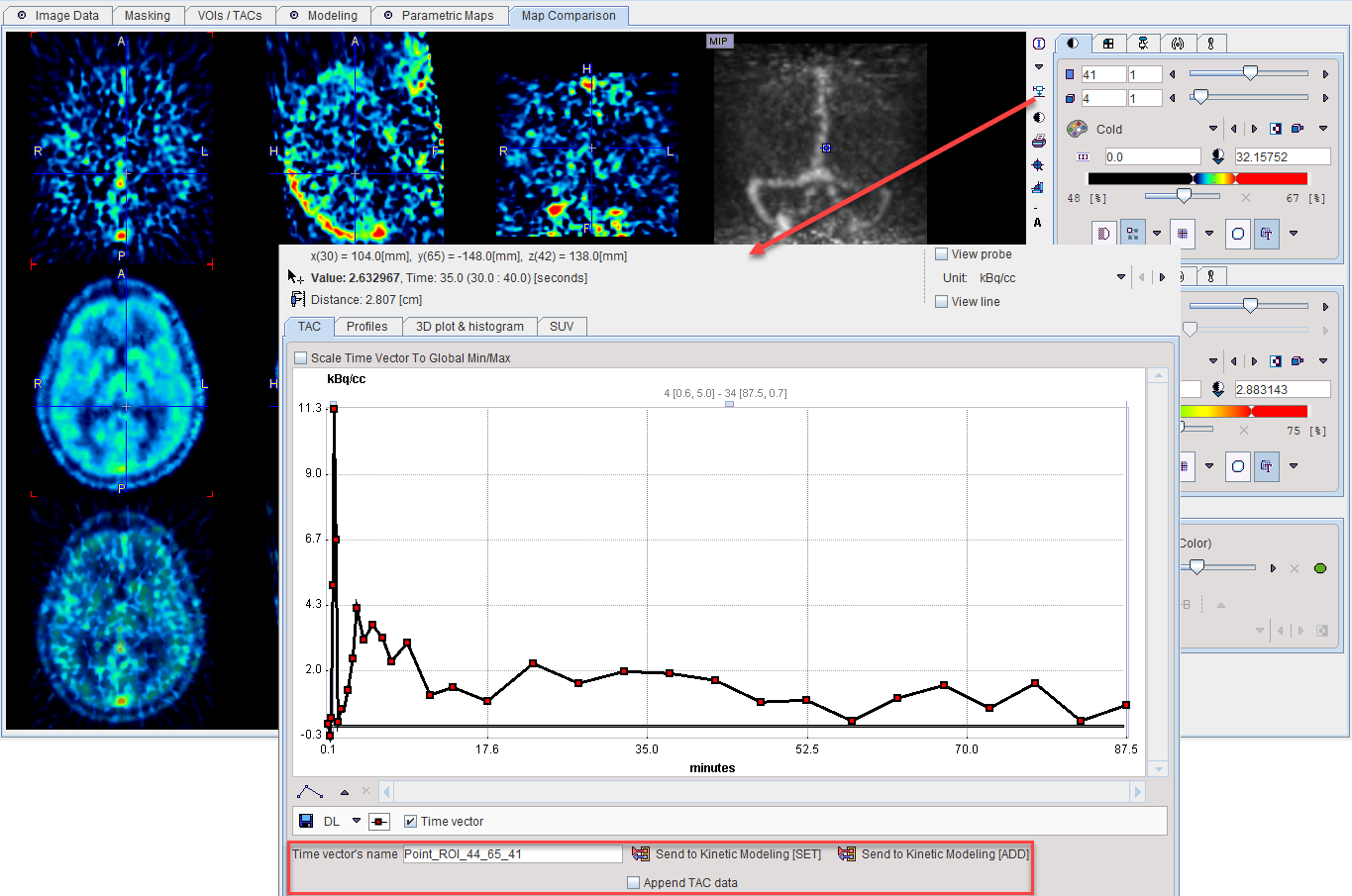Click the 'A' annotation icon in the side toolbar

tap(1038, 223)
